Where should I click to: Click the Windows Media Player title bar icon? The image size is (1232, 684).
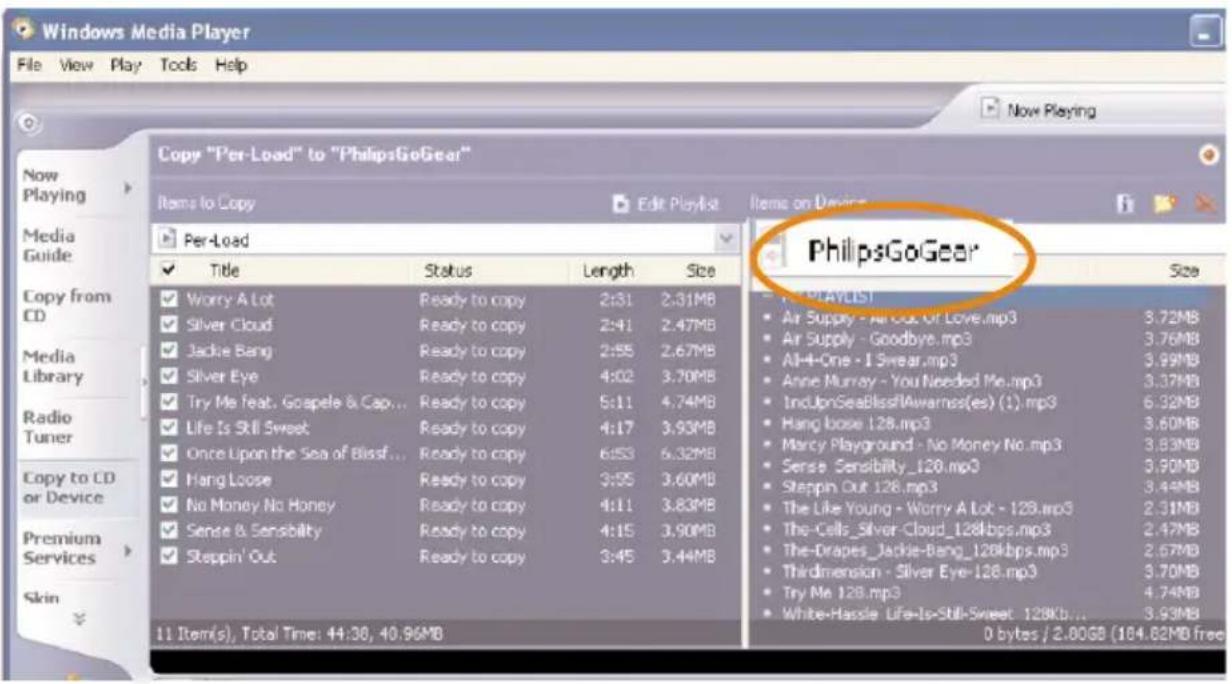24,32
